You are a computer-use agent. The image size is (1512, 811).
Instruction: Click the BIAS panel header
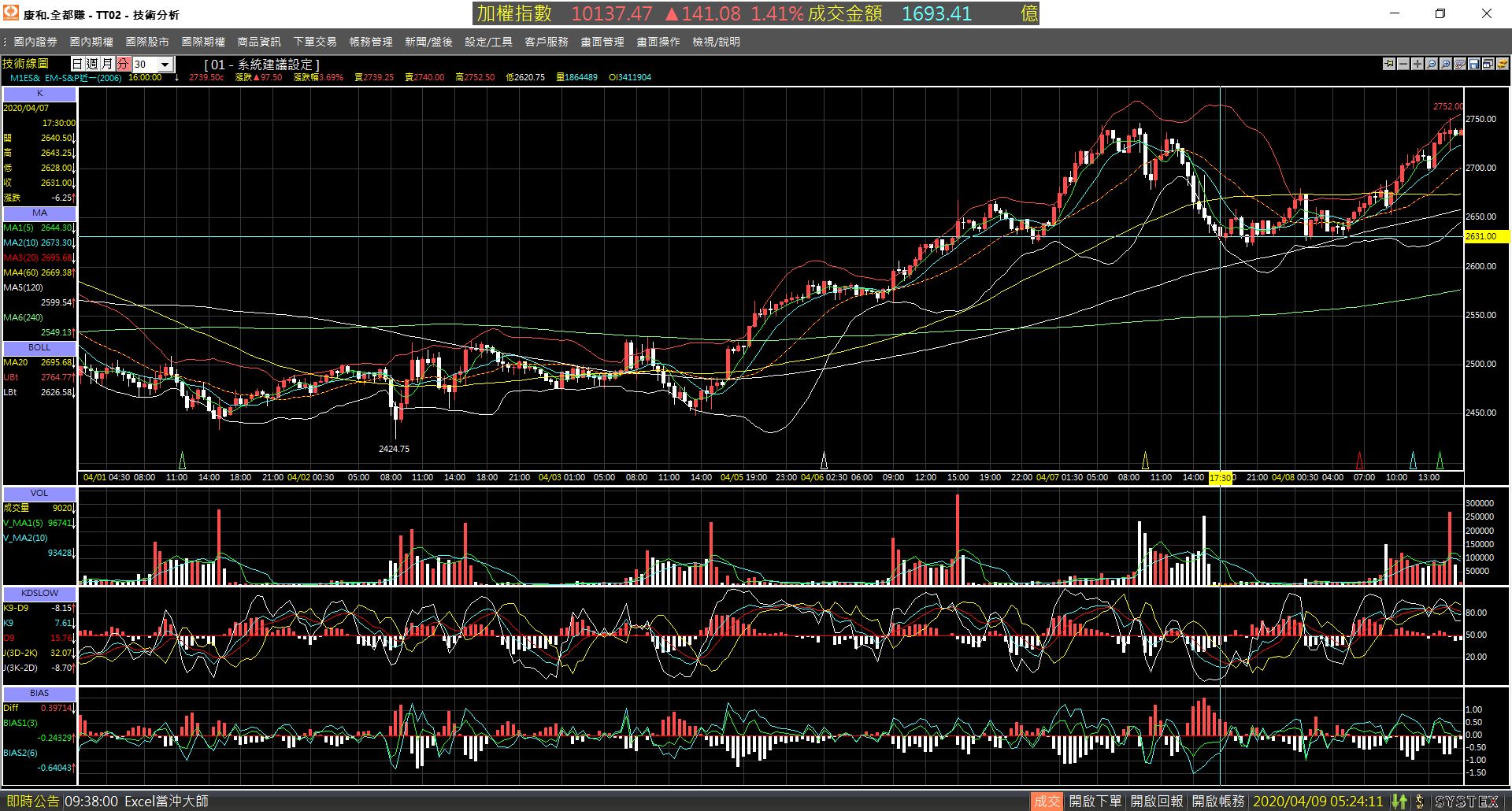click(39, 694)
